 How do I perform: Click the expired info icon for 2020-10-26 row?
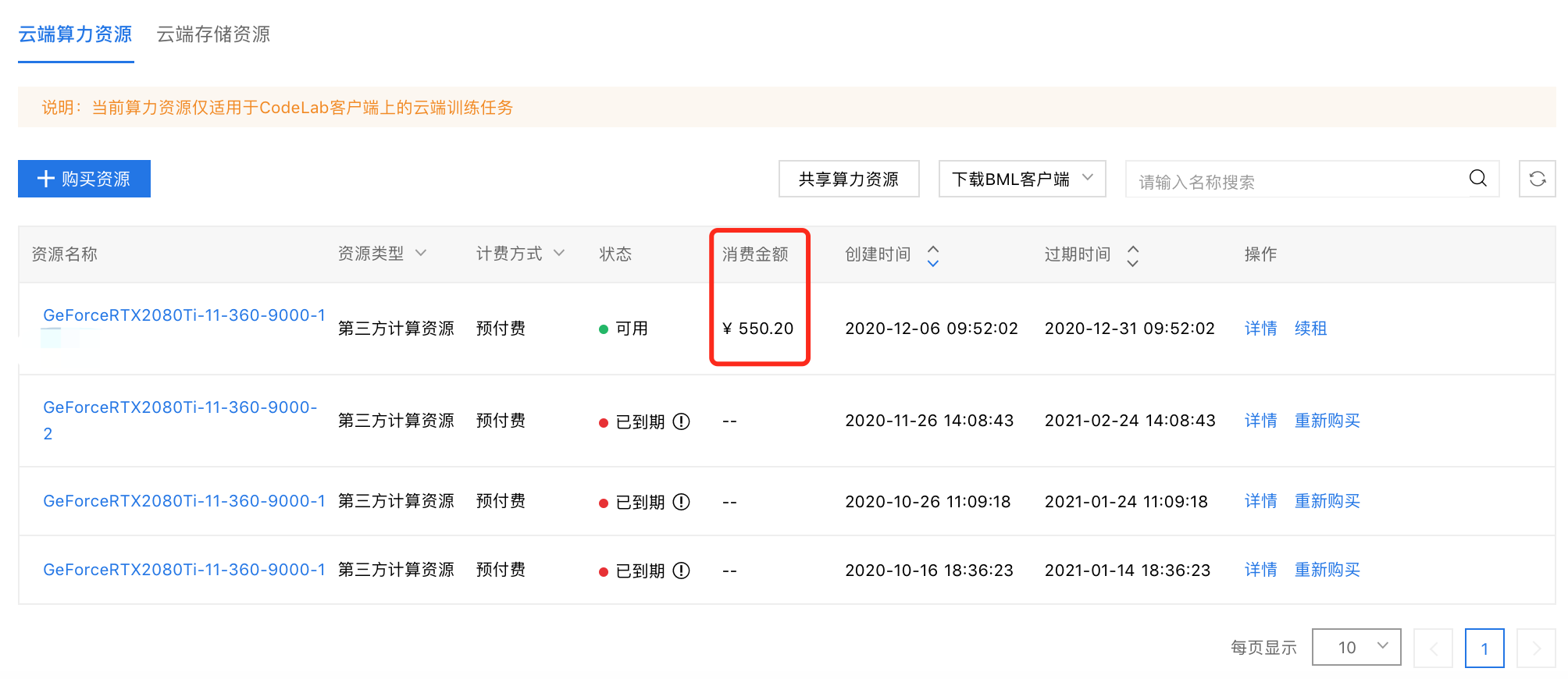(x=682, y=502)
